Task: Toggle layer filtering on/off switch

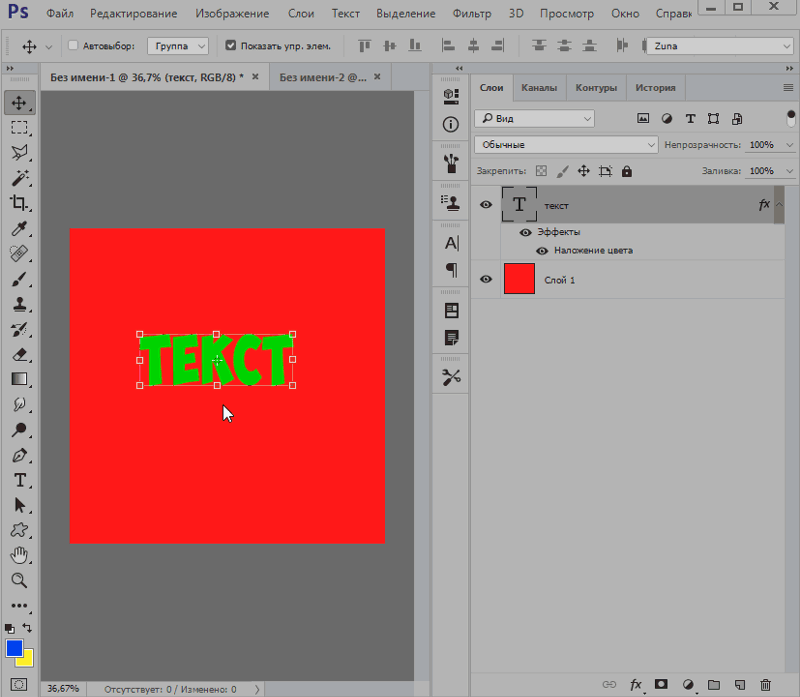Action: tap(791, 118)
